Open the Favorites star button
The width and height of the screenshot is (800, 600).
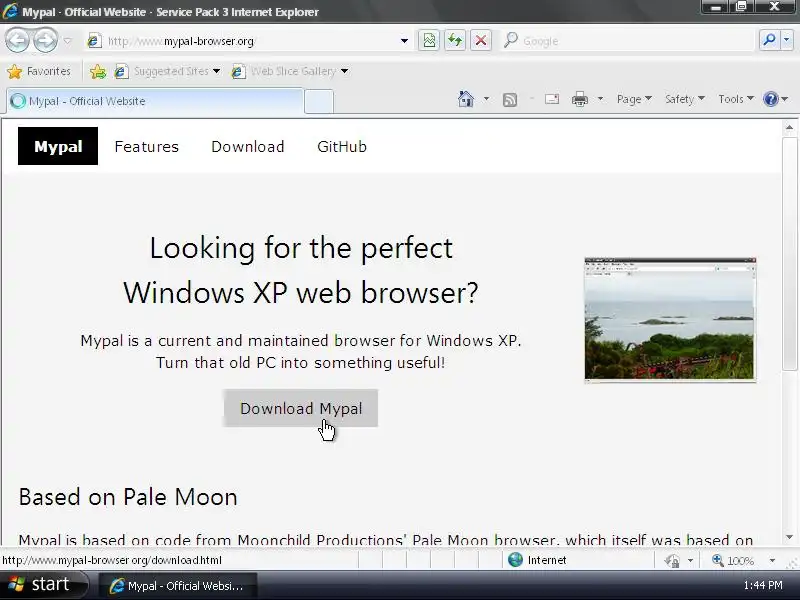[x=39, y=71]
